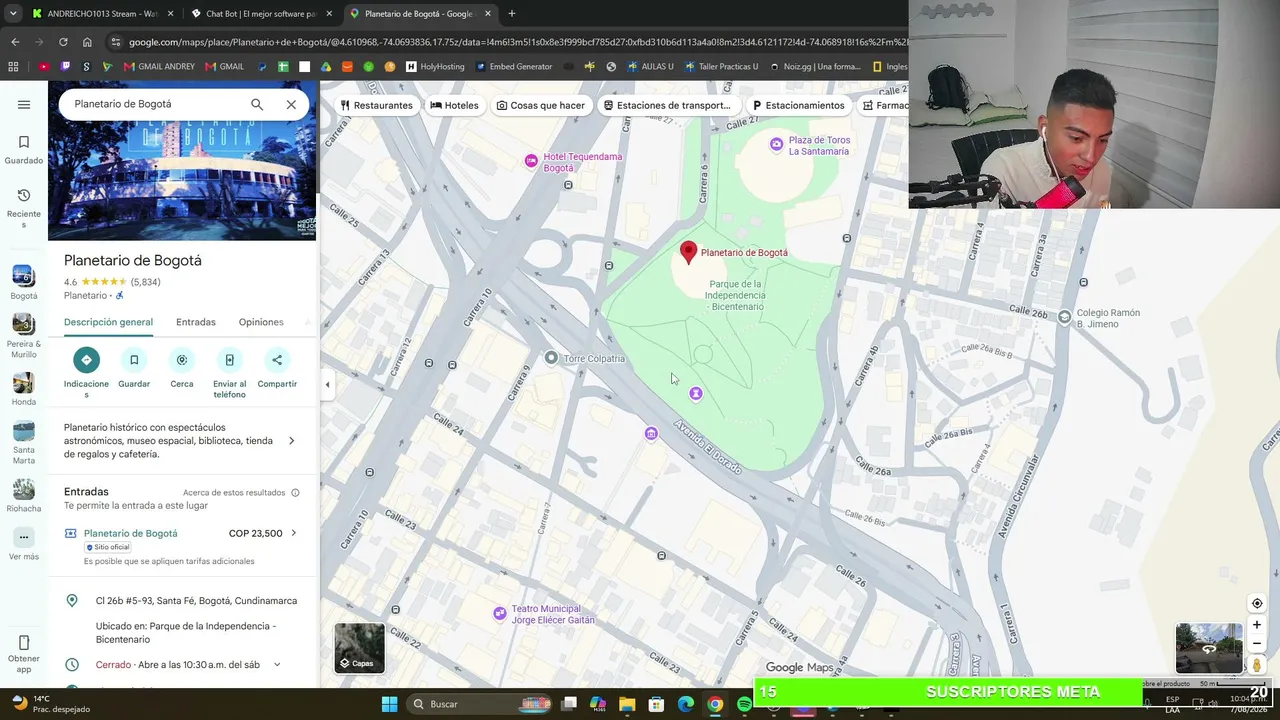Open Recientes history in sidebar
The width and height of the screenshot is (1280, 720).
(x=24, y=208)
